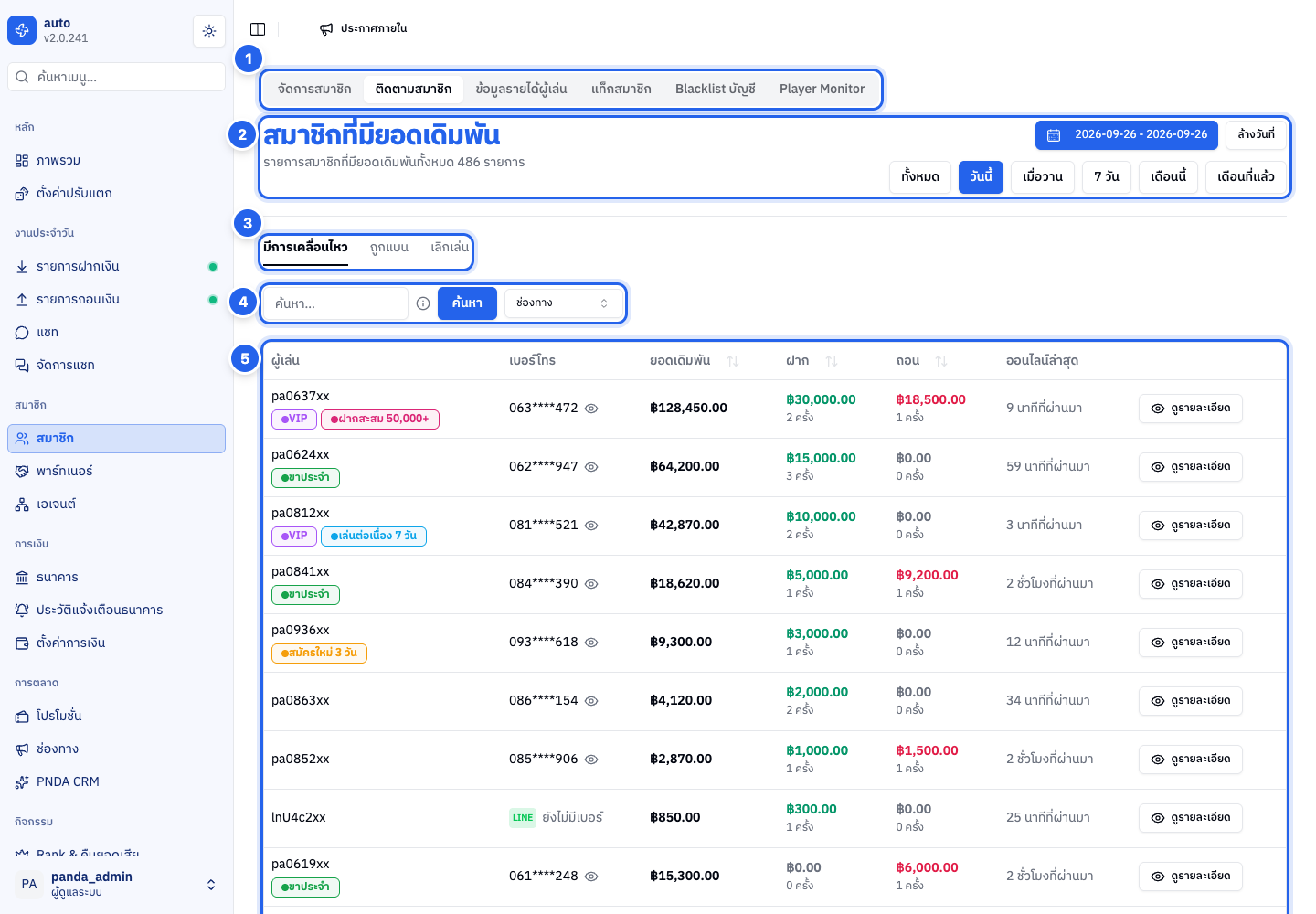Open the แชท chat bubble icon
This screenshot has height=914, width=1316.
coord(22,333)
